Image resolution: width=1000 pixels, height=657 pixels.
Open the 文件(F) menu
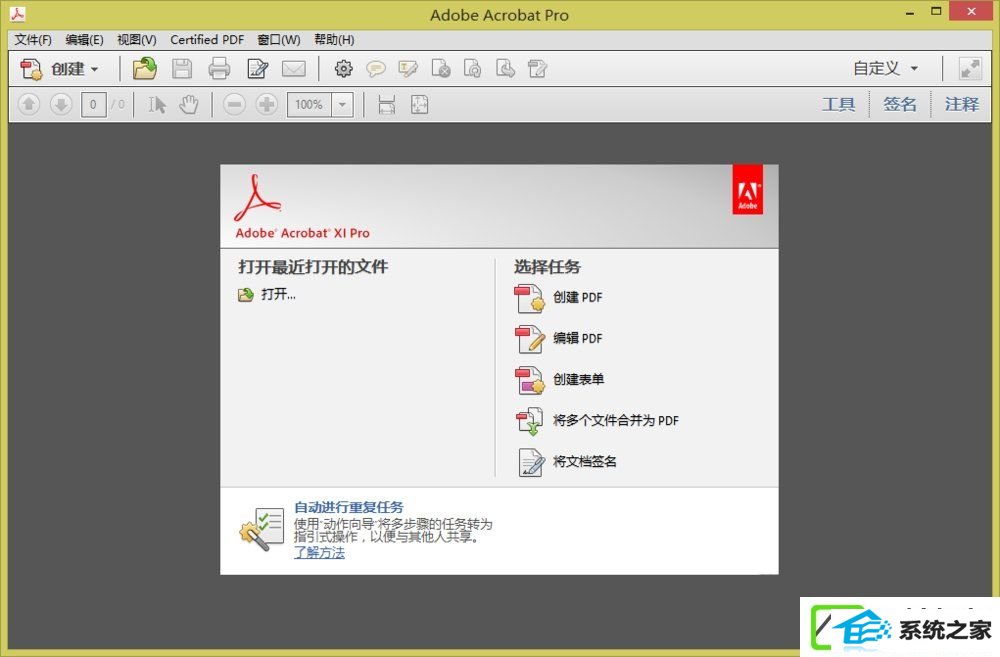(33, 40)
